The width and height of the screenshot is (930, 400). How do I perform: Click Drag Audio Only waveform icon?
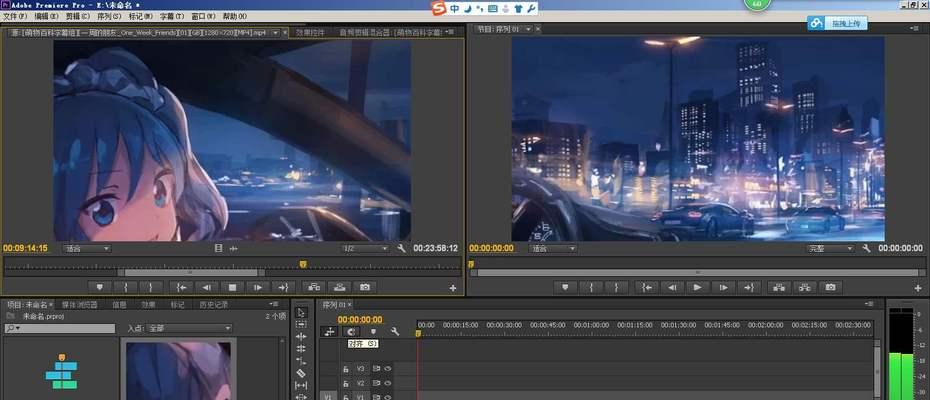234,248
